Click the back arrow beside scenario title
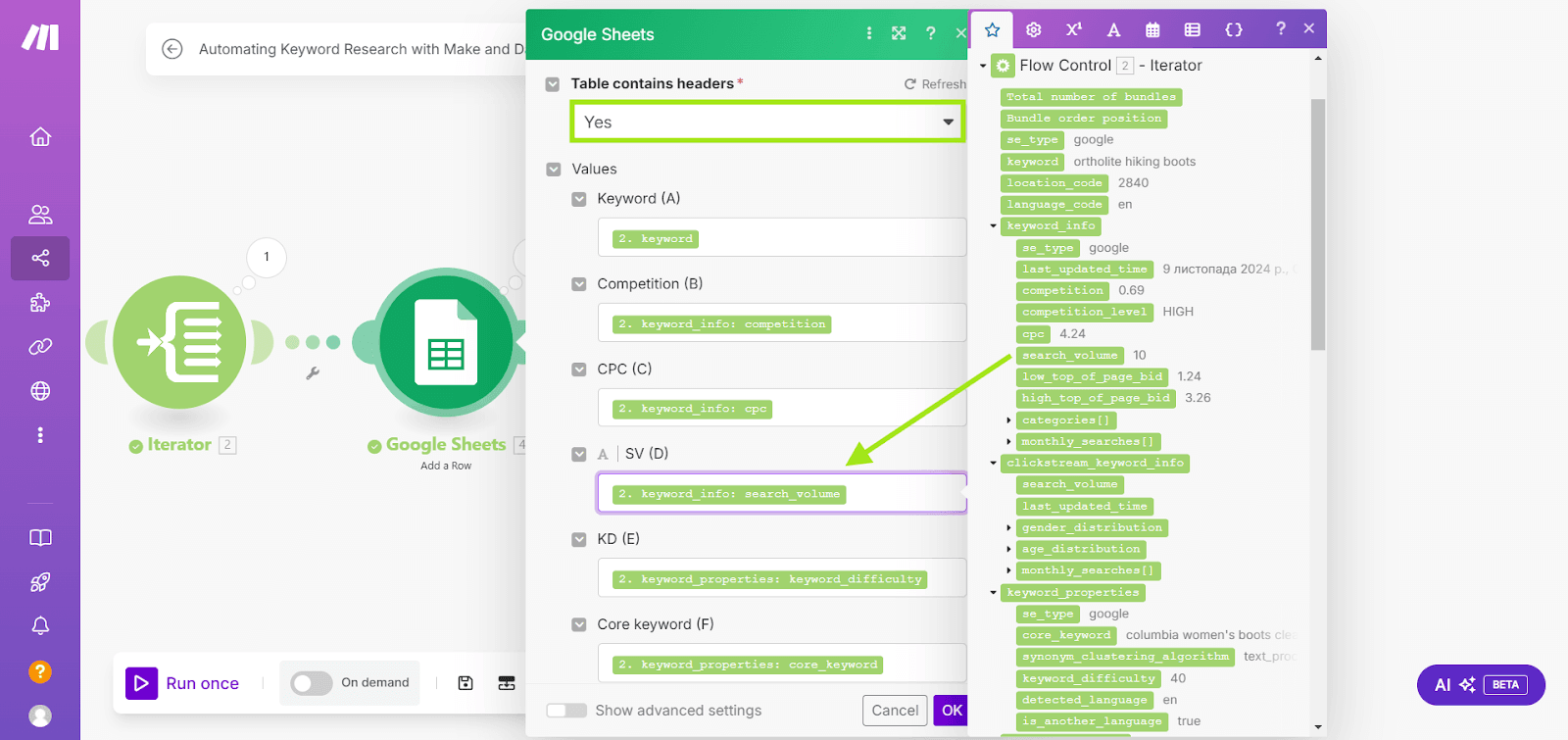This screenshot has height=740, width=1568. 172,49
